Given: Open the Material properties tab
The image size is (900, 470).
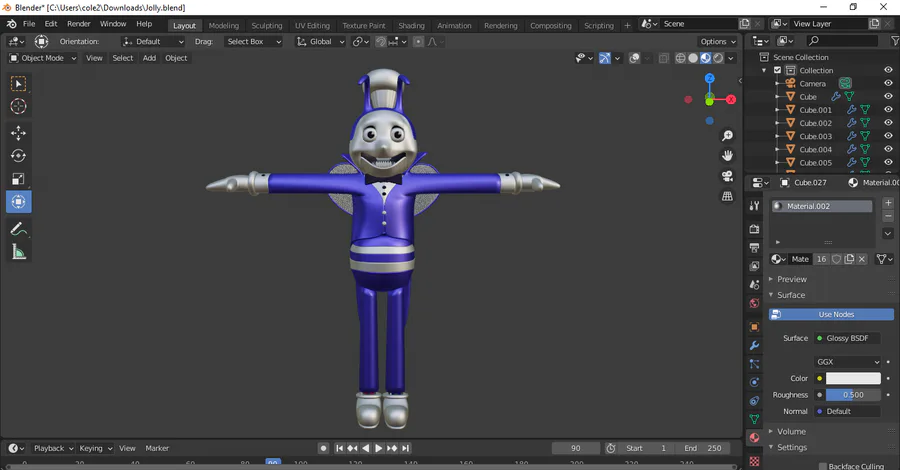Looking at the screenshot, I should tap(754, 437).
